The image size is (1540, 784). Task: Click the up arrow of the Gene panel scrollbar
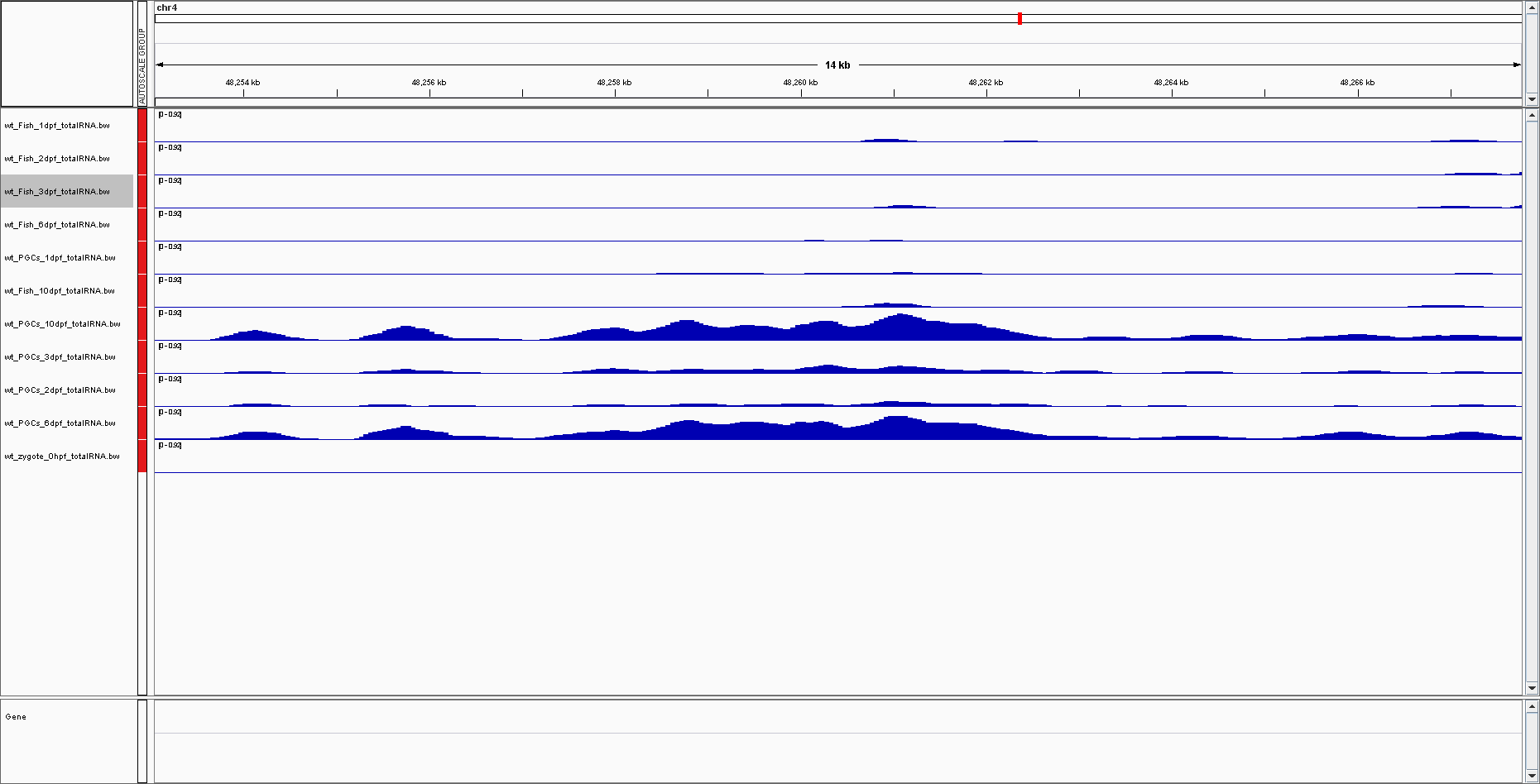(1530, 708)
